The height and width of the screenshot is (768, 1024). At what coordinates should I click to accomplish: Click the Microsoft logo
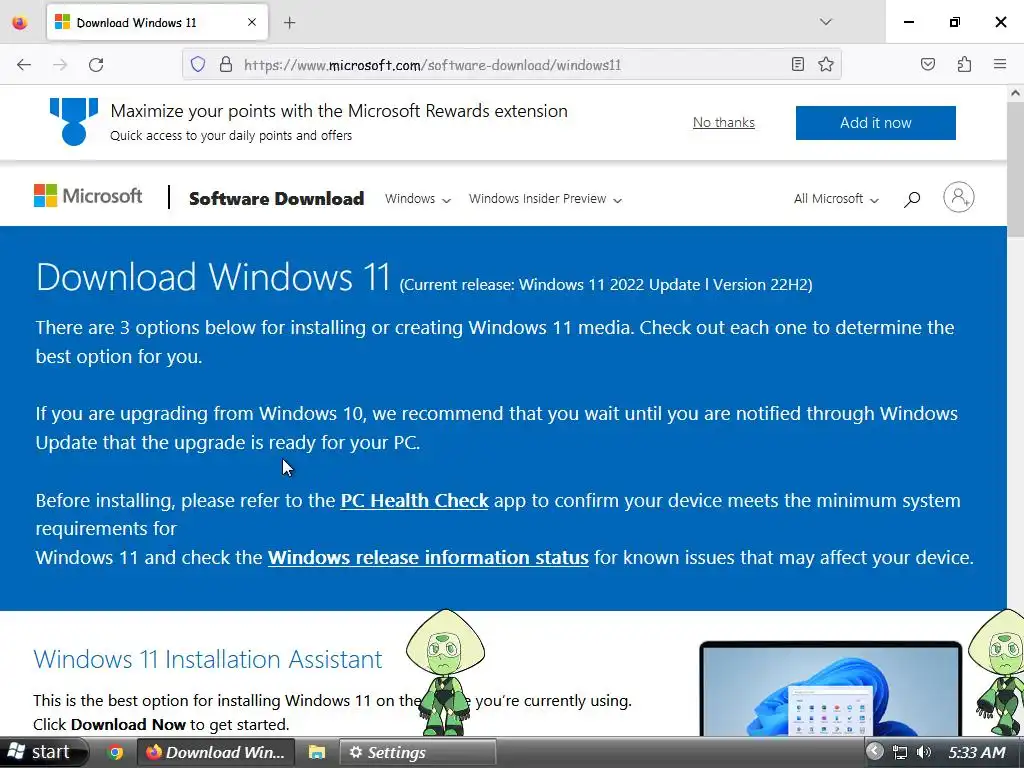point(88,196)
